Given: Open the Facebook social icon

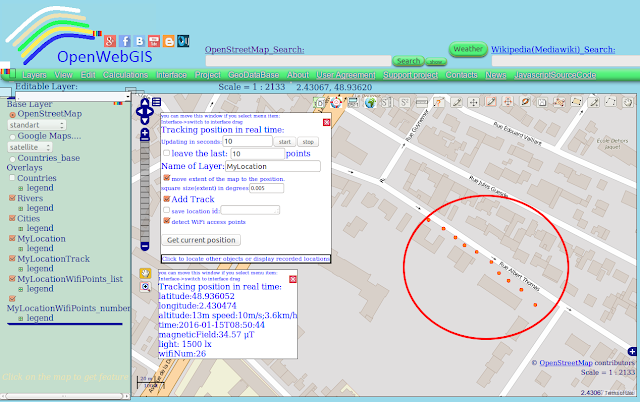Looking at the screenshot, I should pyautogui.click(x=125, y=41).
